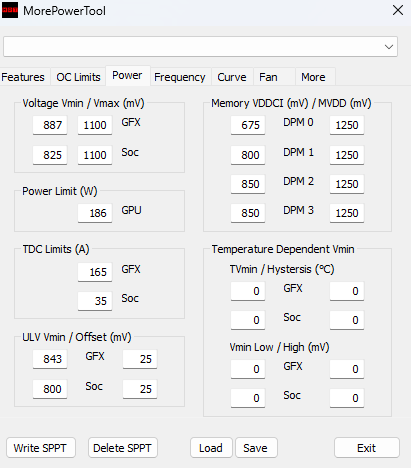Viewport: 411px width, 468px height.
Task: Click the Save button
Action: click(x=256, y=448)
